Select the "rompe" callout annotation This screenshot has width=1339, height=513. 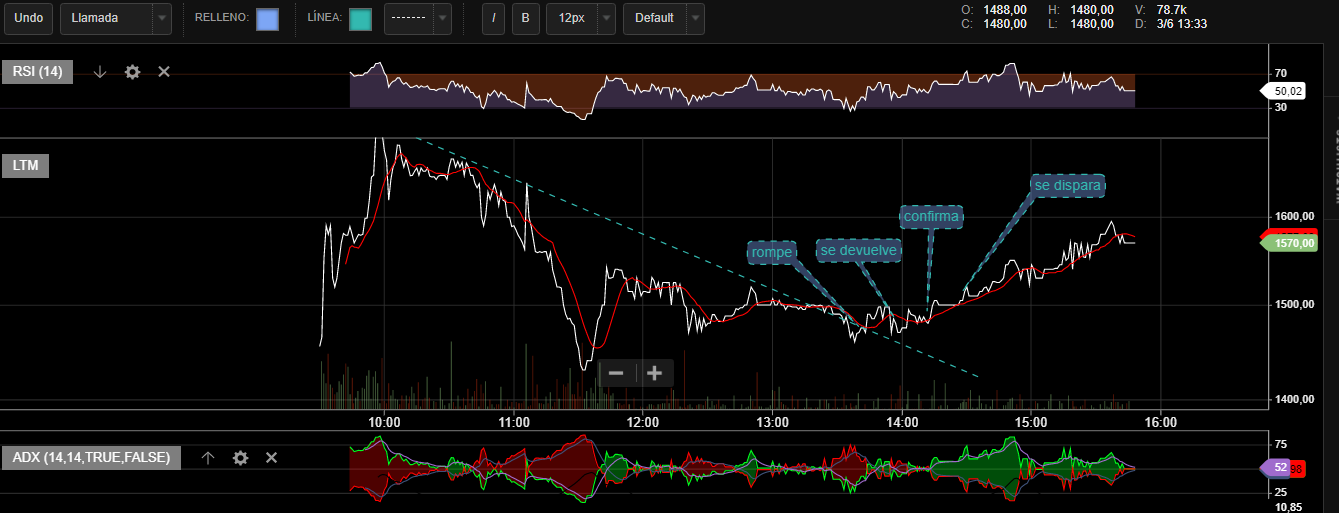point(771,252)
